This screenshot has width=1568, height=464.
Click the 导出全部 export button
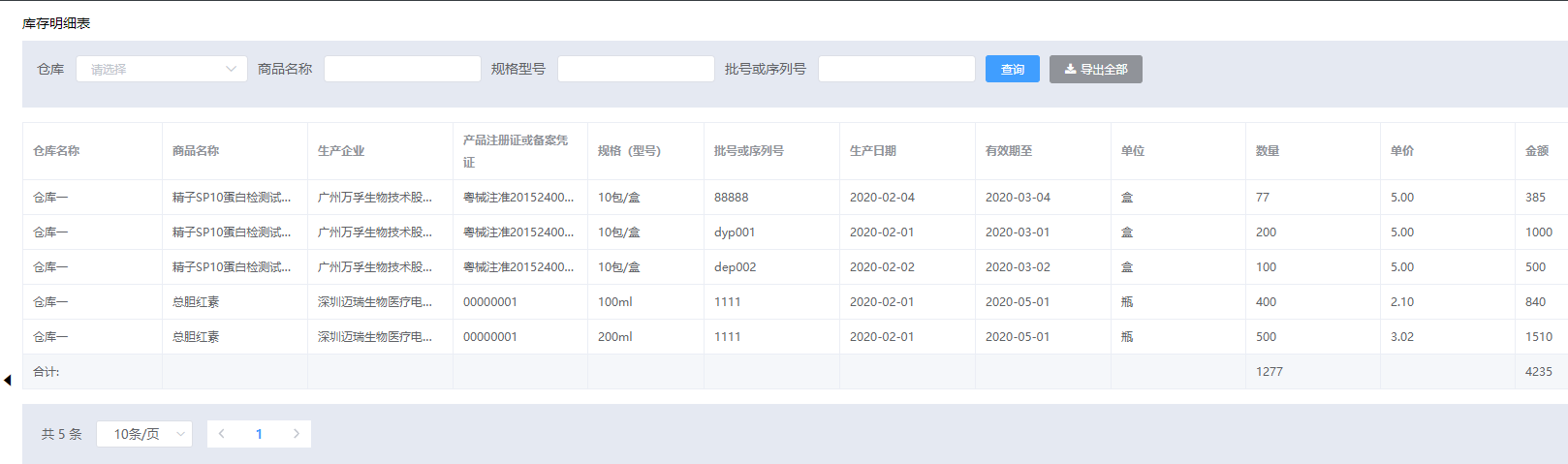(1095, 69)
